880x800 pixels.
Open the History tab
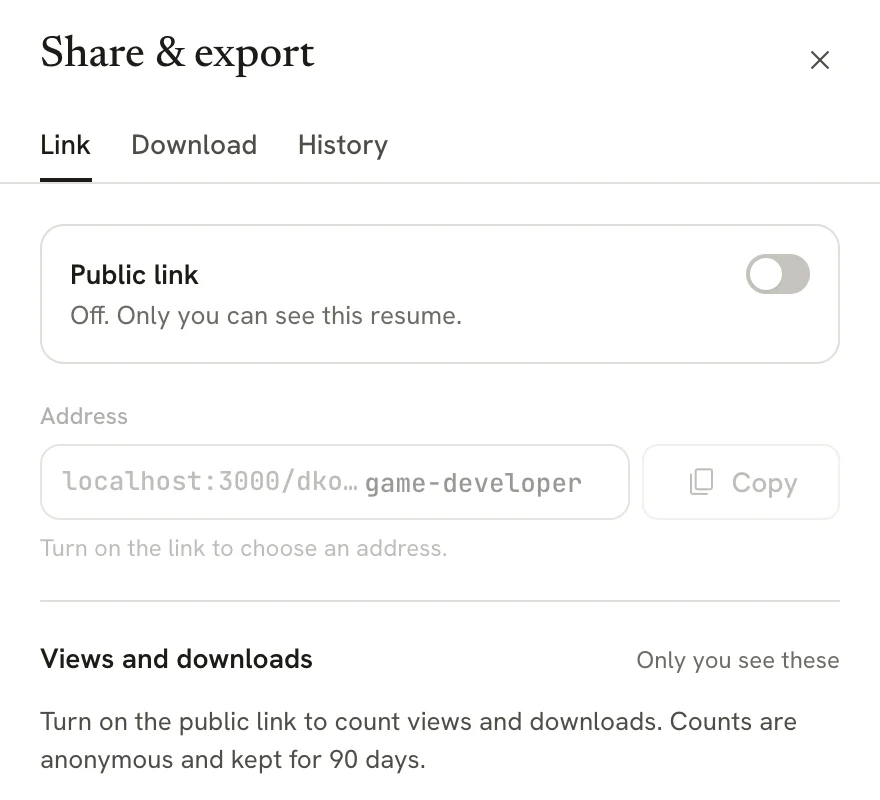[343, 145]
